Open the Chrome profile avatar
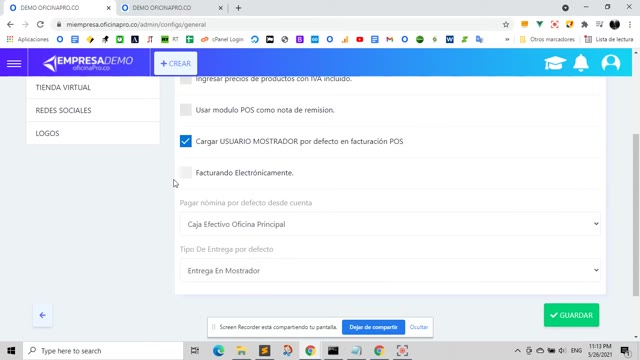This screenshot has height=360, width=640. 615,24
